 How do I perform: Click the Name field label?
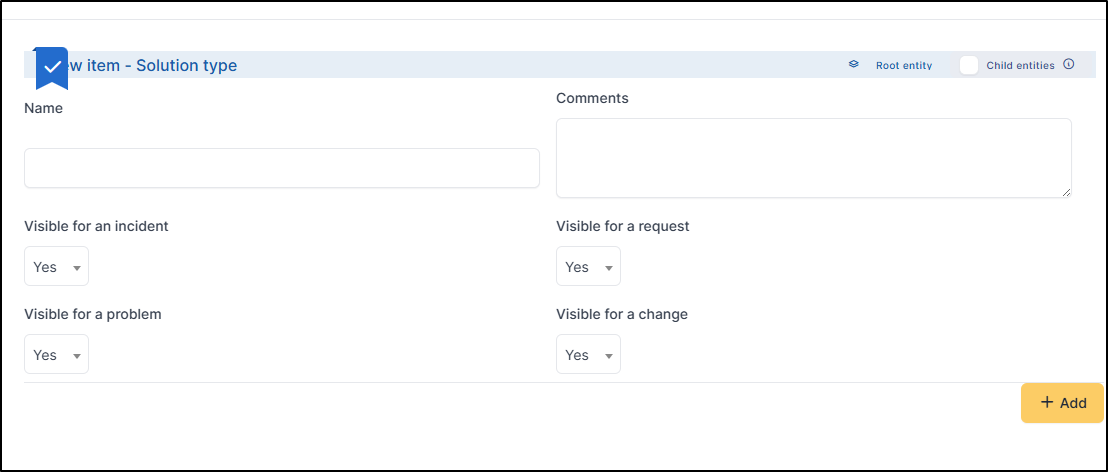coord(43,108)
